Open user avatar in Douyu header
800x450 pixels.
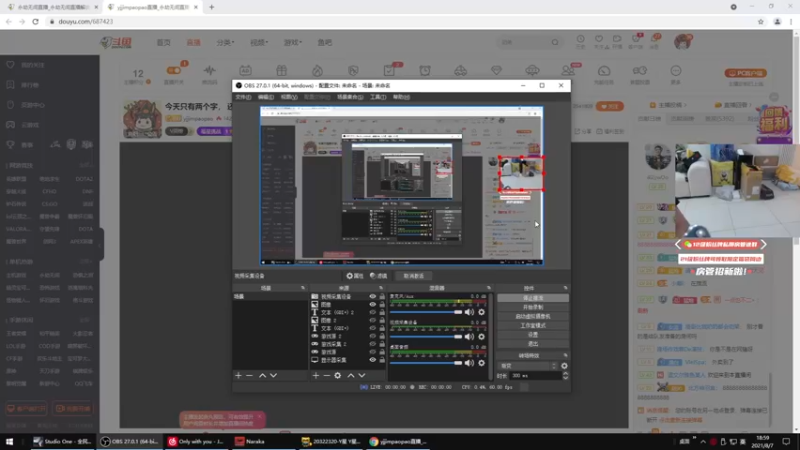(x=683, y=42)
